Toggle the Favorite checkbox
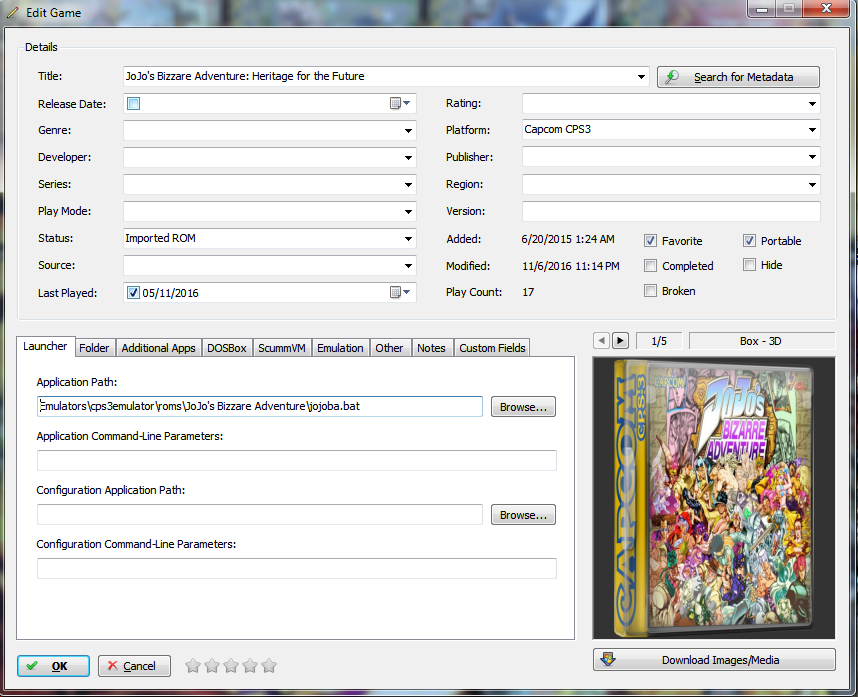 (650, 241)
